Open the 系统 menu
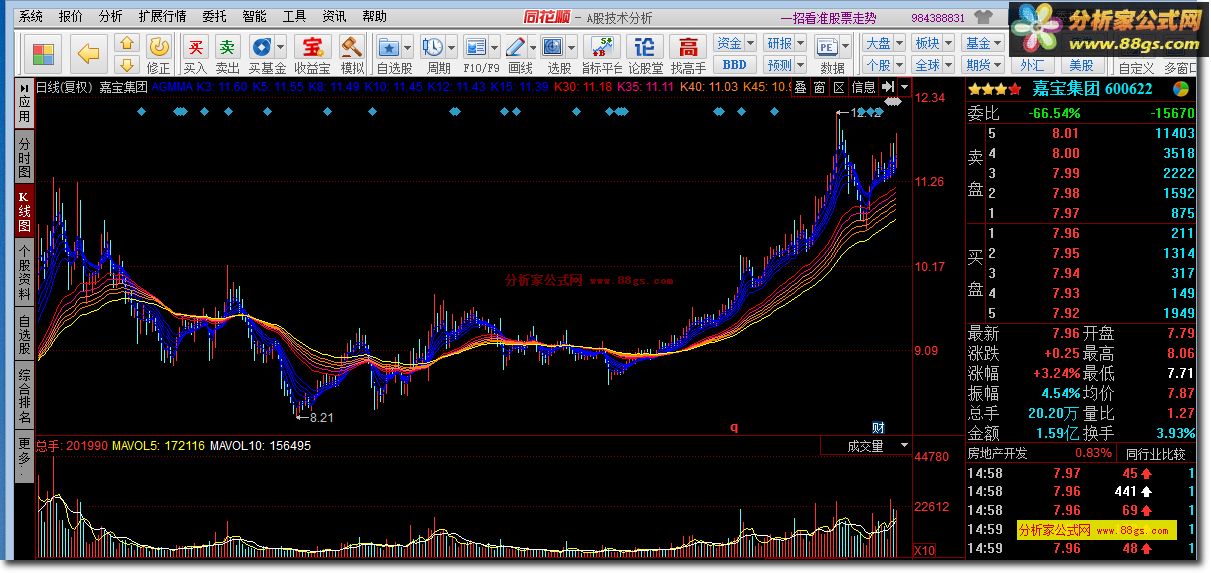Image resolution: width=1211 pixels, height=573 pixels. (x=31, y=17)
